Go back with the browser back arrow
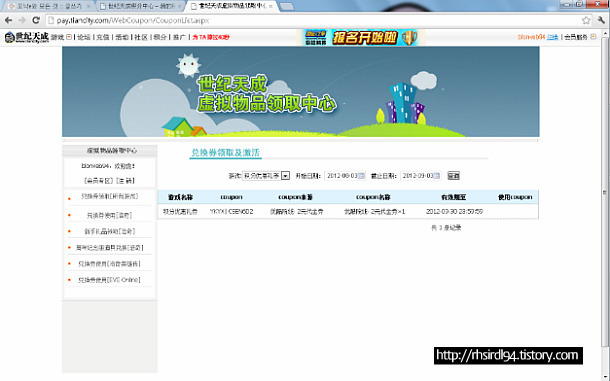Screen dimensions: 610x381 8,20
